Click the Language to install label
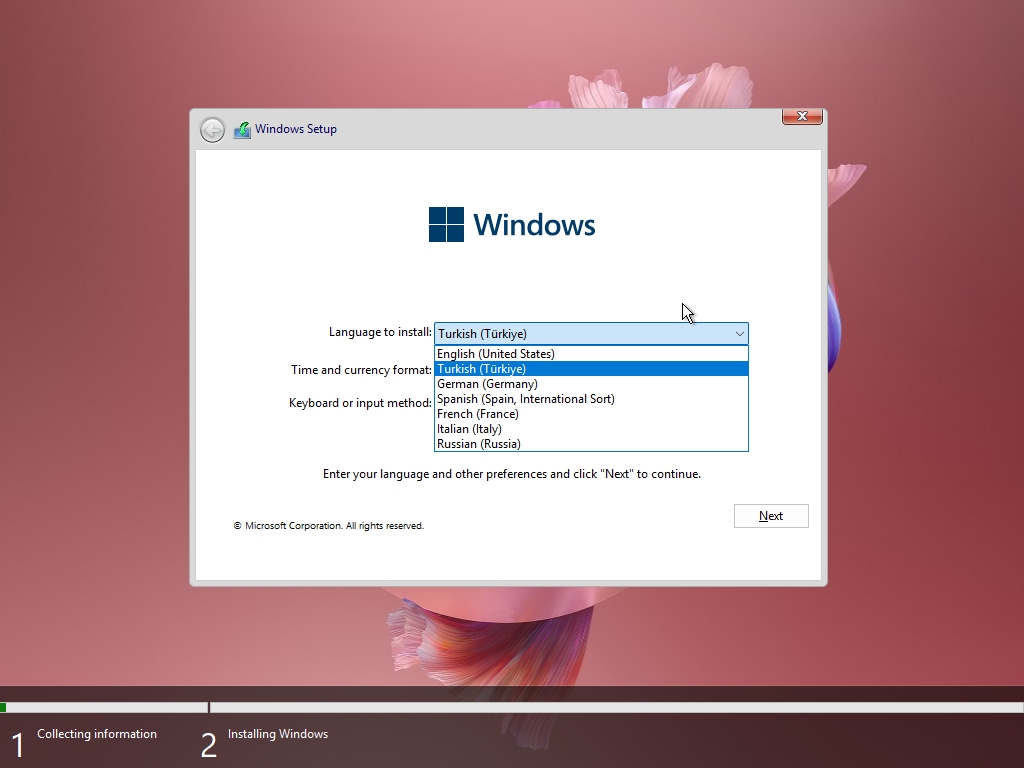This screenshot has height=768, width=1024. [x=380, y=332]
